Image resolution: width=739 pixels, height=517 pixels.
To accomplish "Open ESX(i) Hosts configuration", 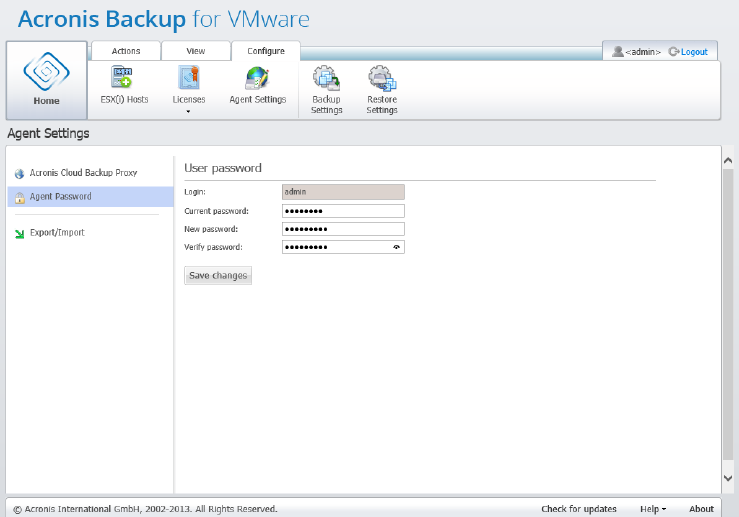I will (x=124, y=85).
